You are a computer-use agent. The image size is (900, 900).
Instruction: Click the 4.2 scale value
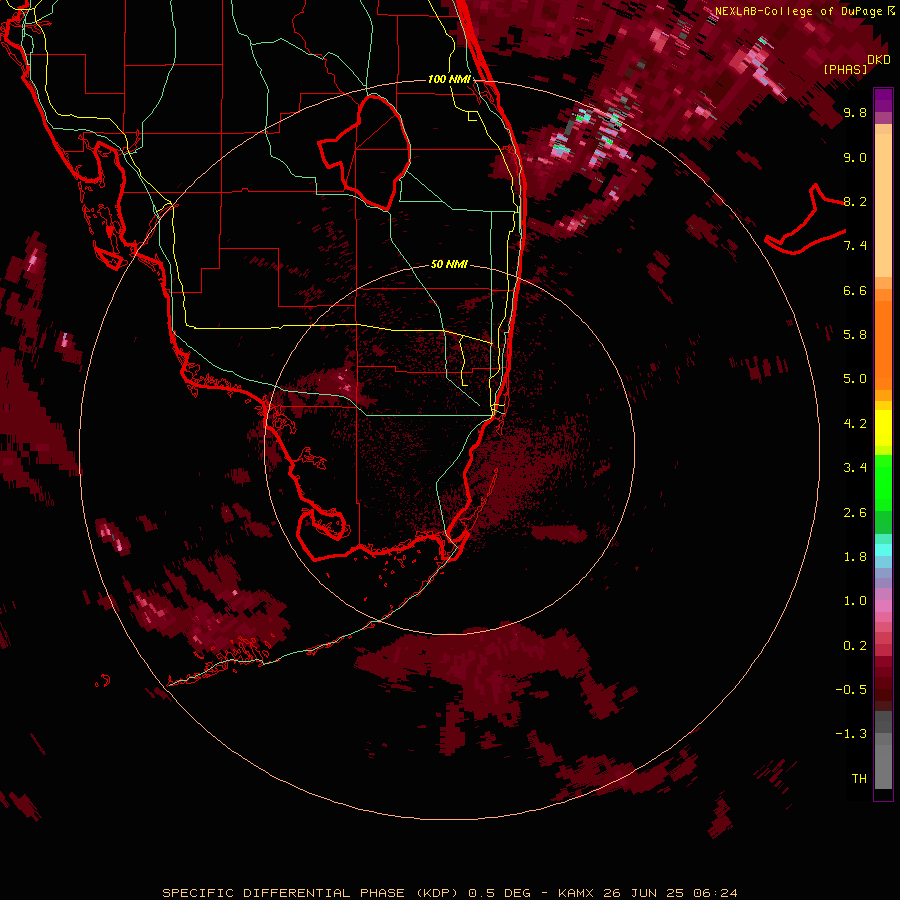[x=855, y=424]
